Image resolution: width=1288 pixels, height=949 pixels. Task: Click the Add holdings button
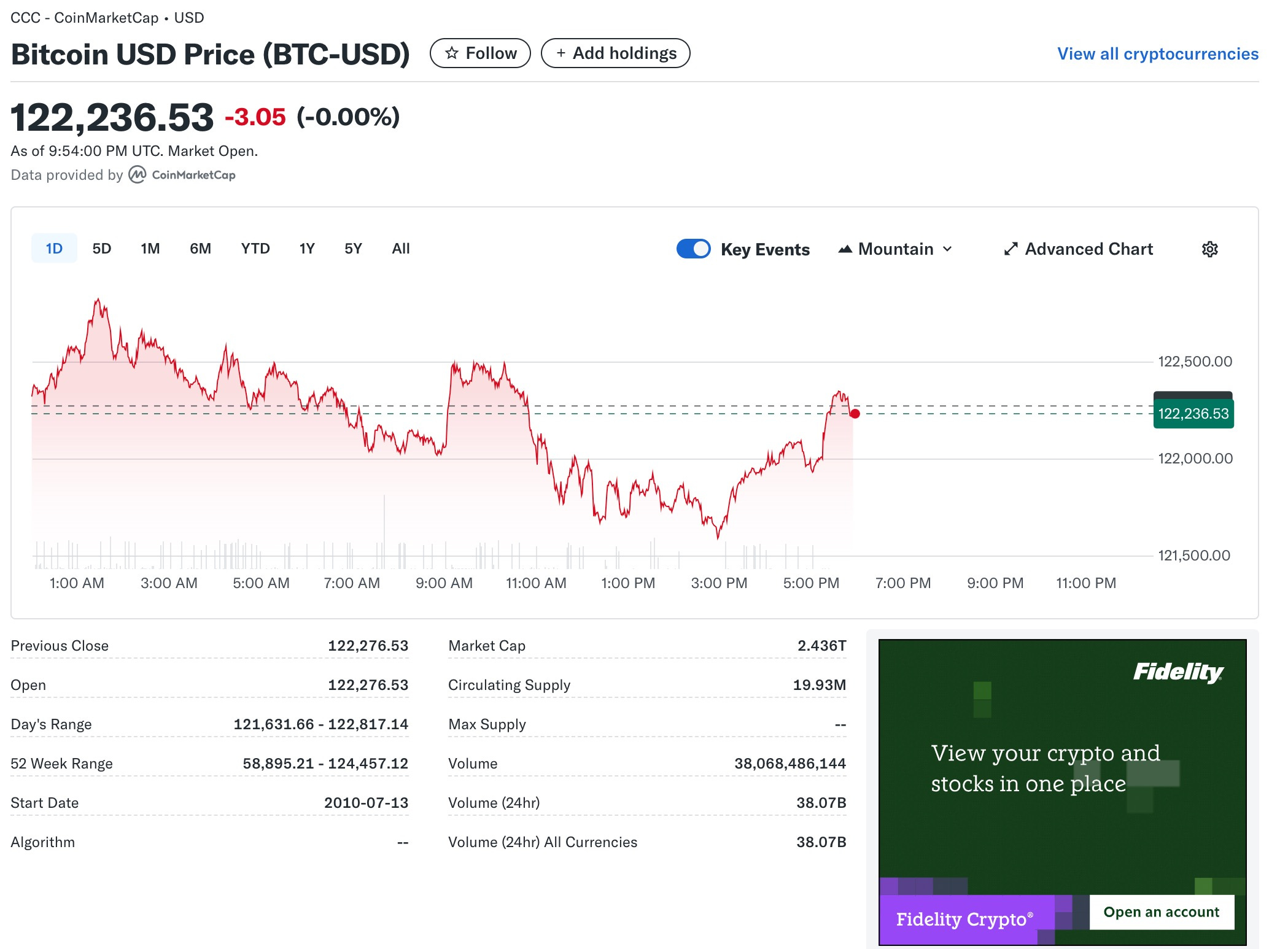(616, 53)
